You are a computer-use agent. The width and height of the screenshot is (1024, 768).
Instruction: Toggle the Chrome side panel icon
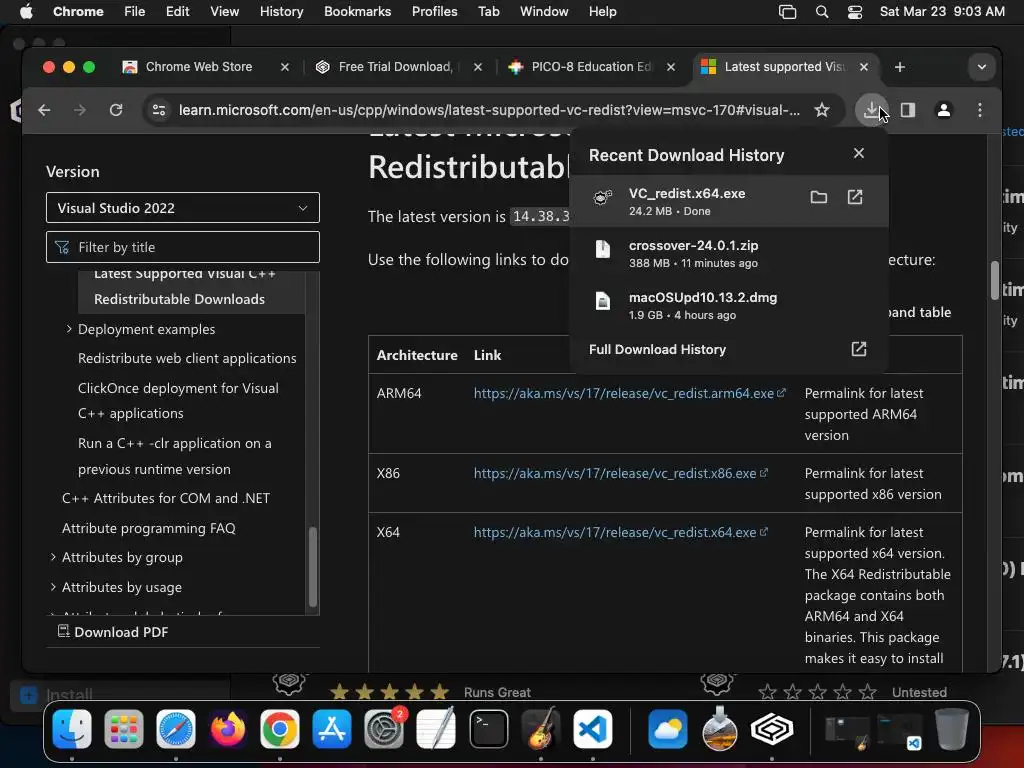[908, 110]
